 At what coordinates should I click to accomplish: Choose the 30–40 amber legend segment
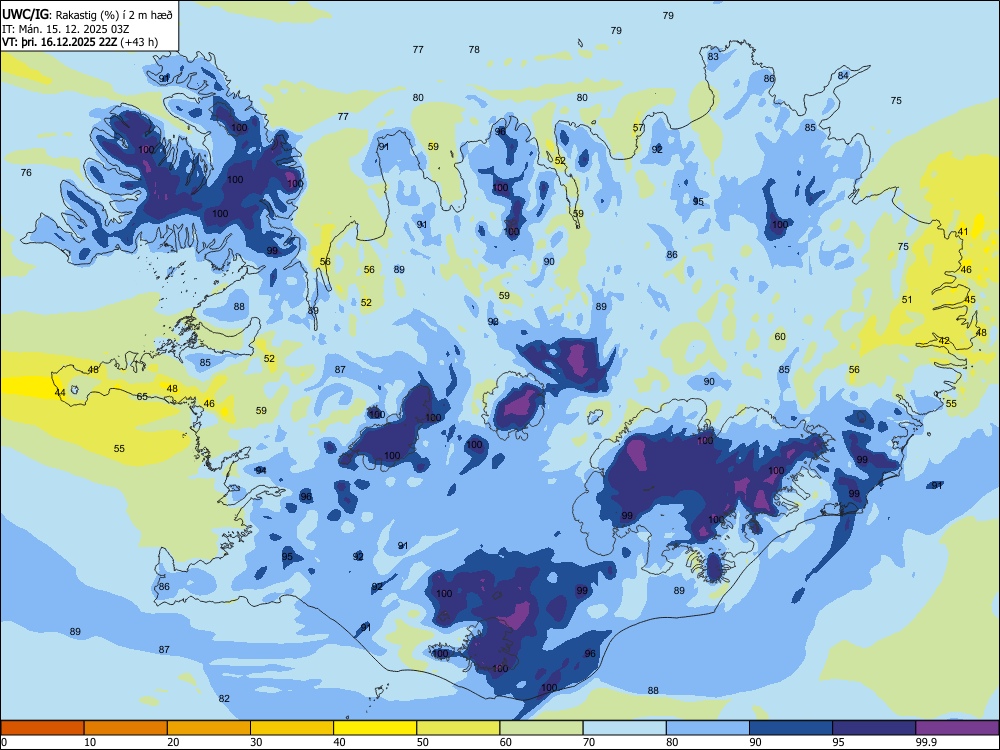(292, 728)
